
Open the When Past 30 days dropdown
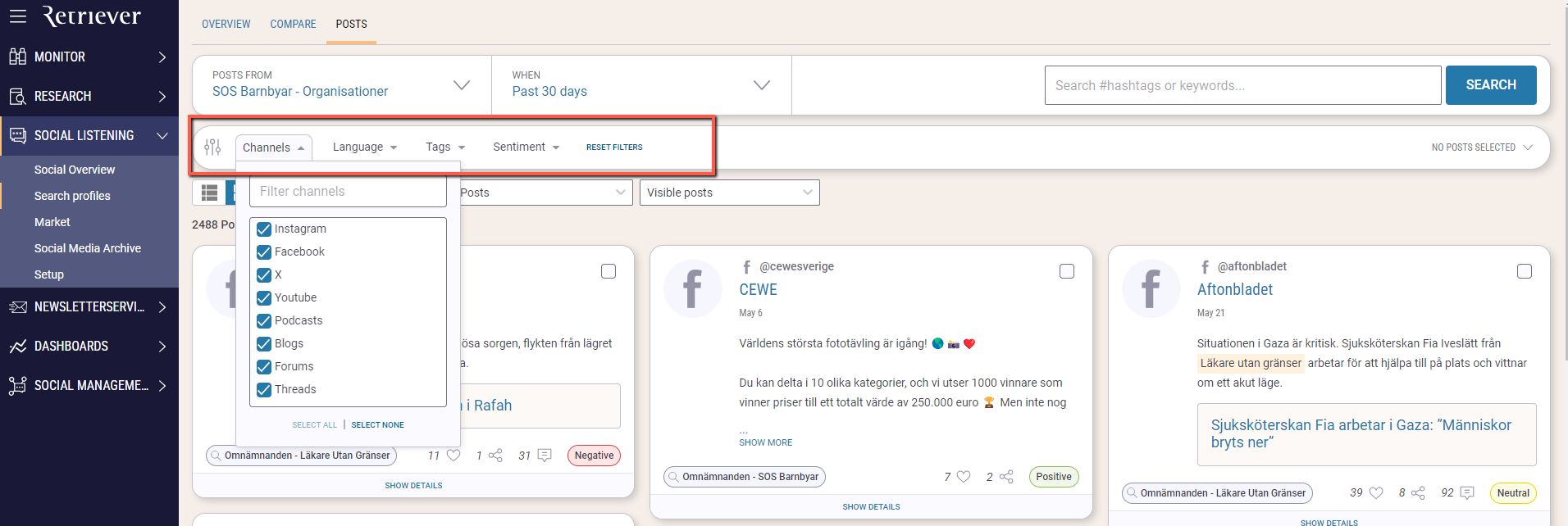pos(641,84)
